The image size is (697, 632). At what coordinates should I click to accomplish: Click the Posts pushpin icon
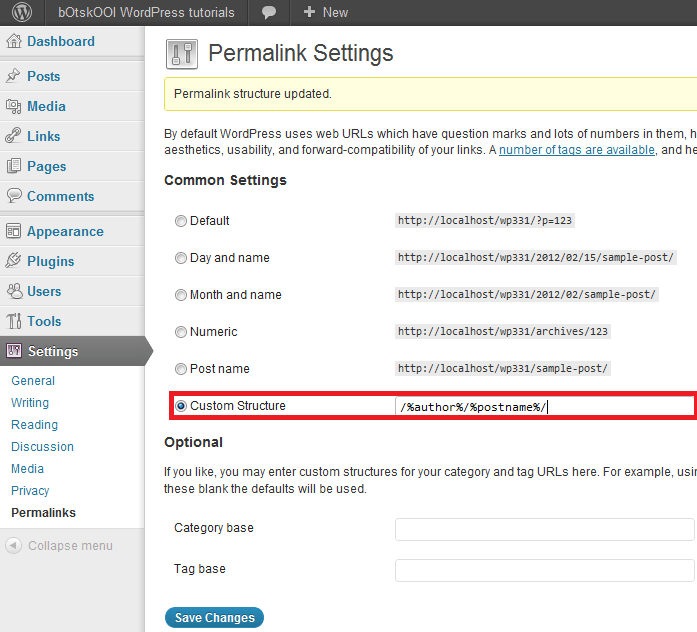[x=14, y=76]
